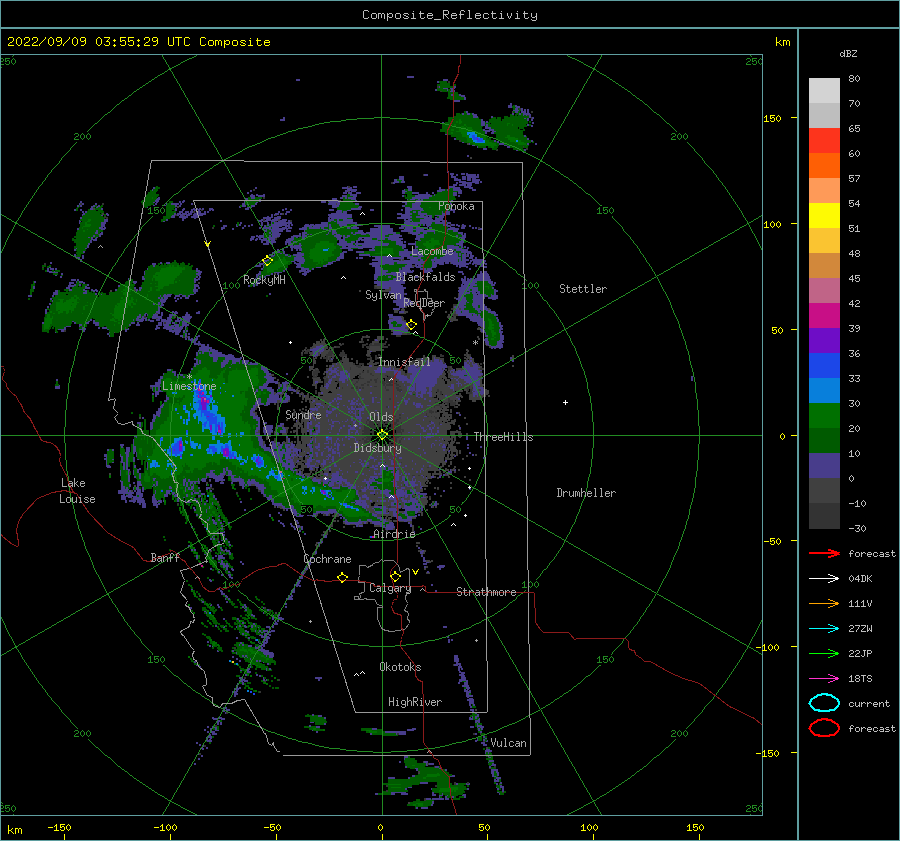
Task: Click the Calgary city label
Action: [x=390, y=588]
